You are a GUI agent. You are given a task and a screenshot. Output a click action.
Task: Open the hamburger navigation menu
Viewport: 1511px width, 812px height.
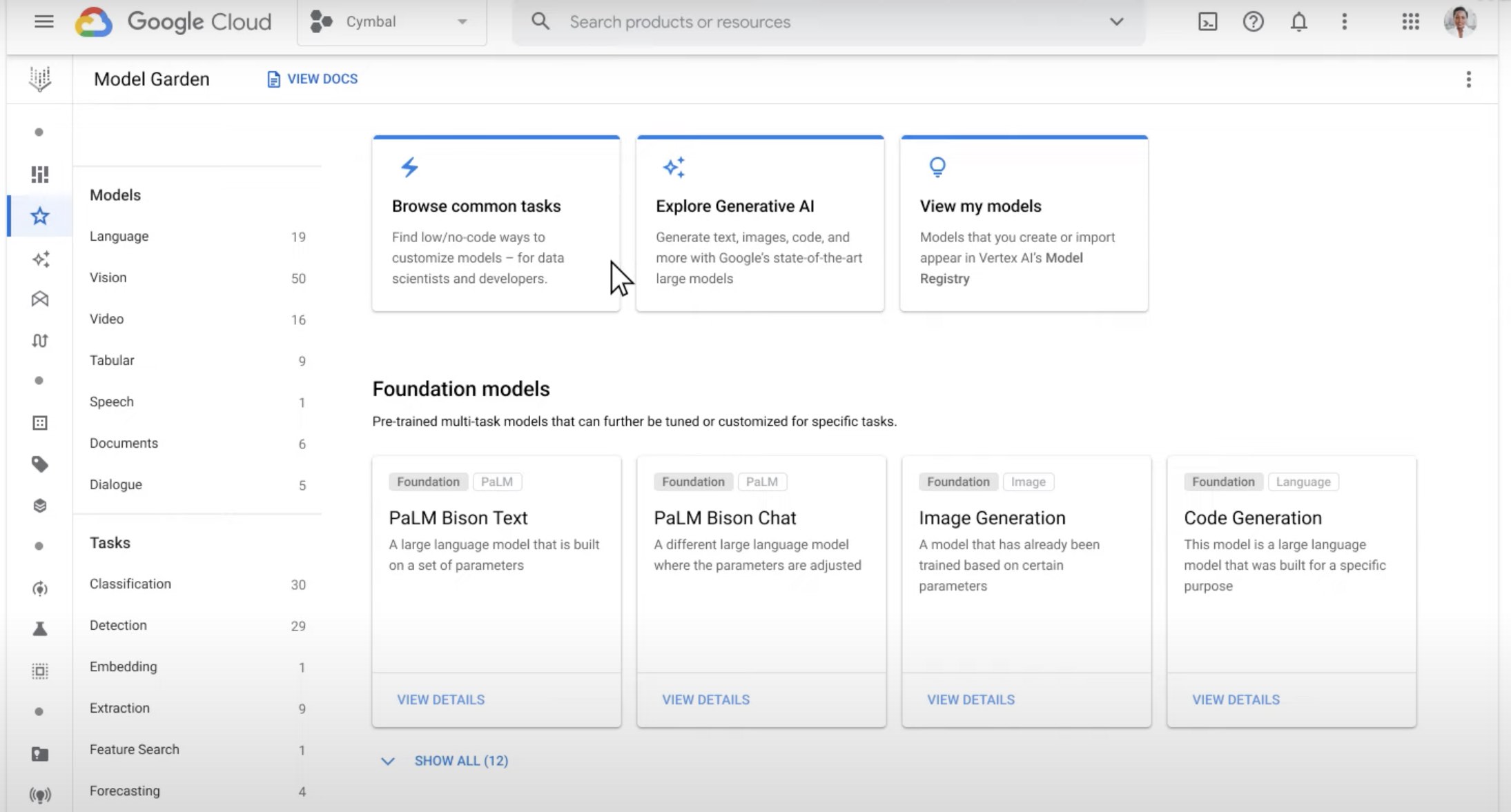coord(43,21)
